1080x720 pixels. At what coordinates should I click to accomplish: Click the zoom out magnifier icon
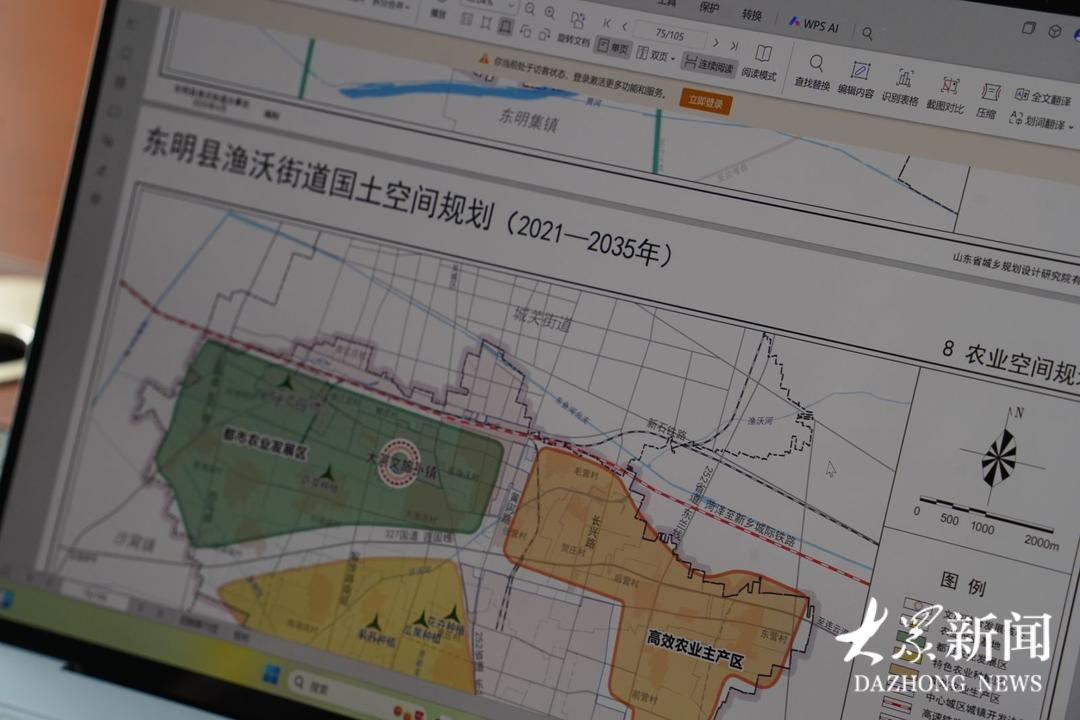click(x=529, y=9)
